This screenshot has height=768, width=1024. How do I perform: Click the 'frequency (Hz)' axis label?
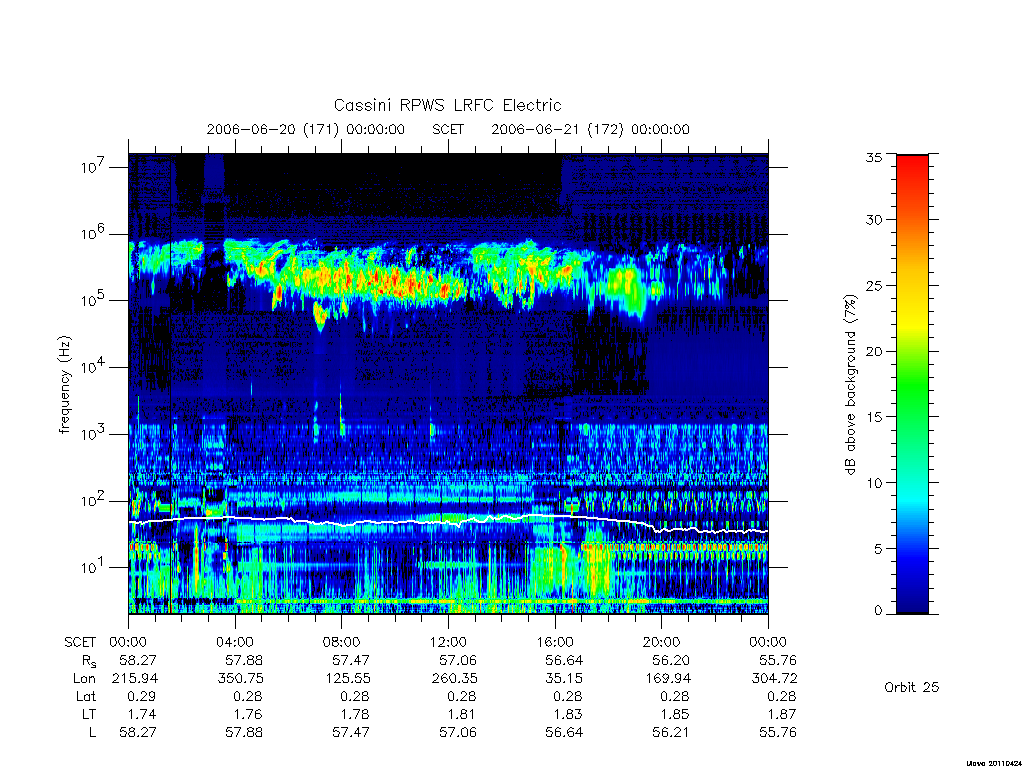point(64,384)
